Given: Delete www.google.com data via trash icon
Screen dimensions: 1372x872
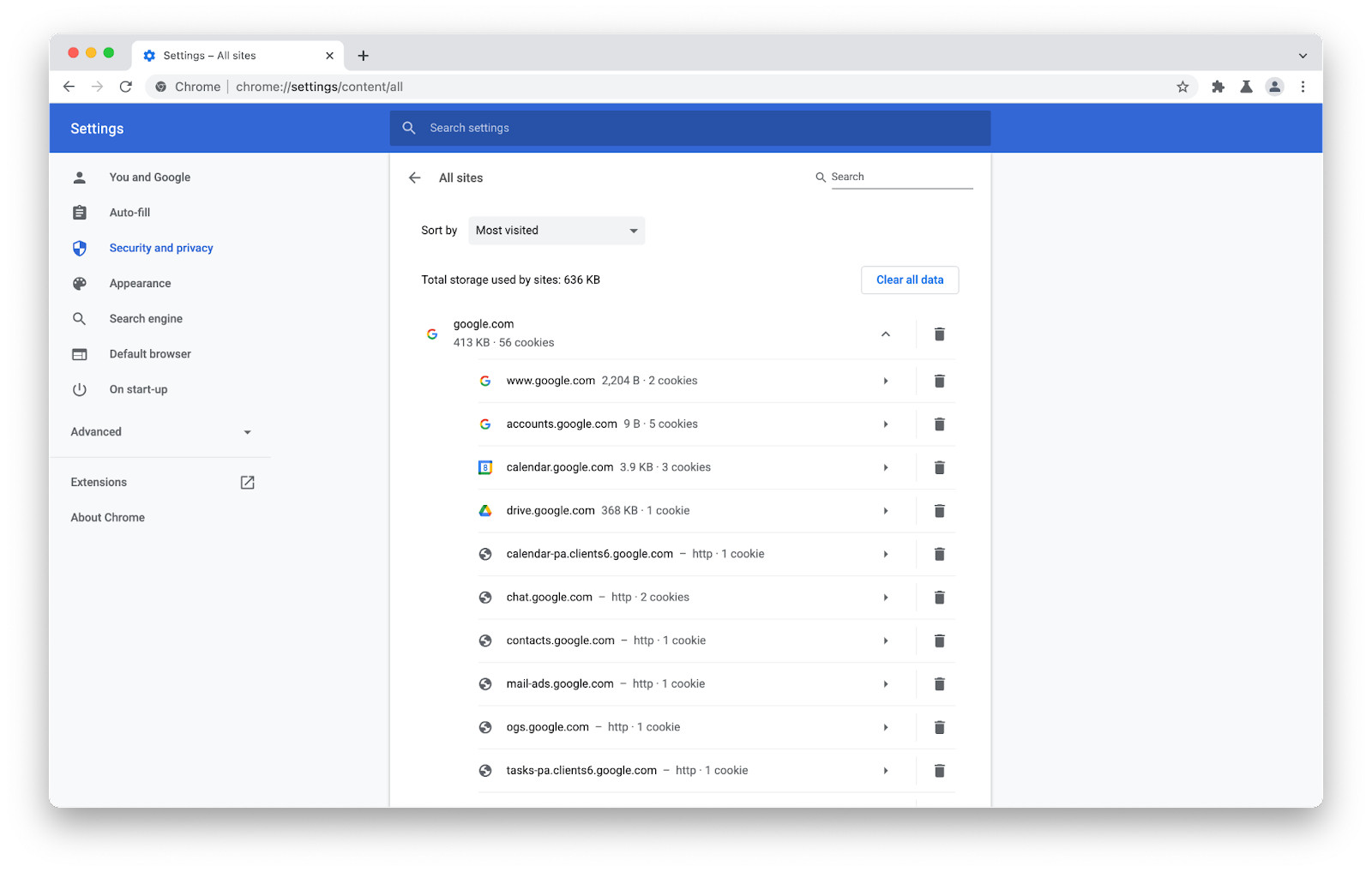Looking at the screenshot, I should [x=939, y=381].
